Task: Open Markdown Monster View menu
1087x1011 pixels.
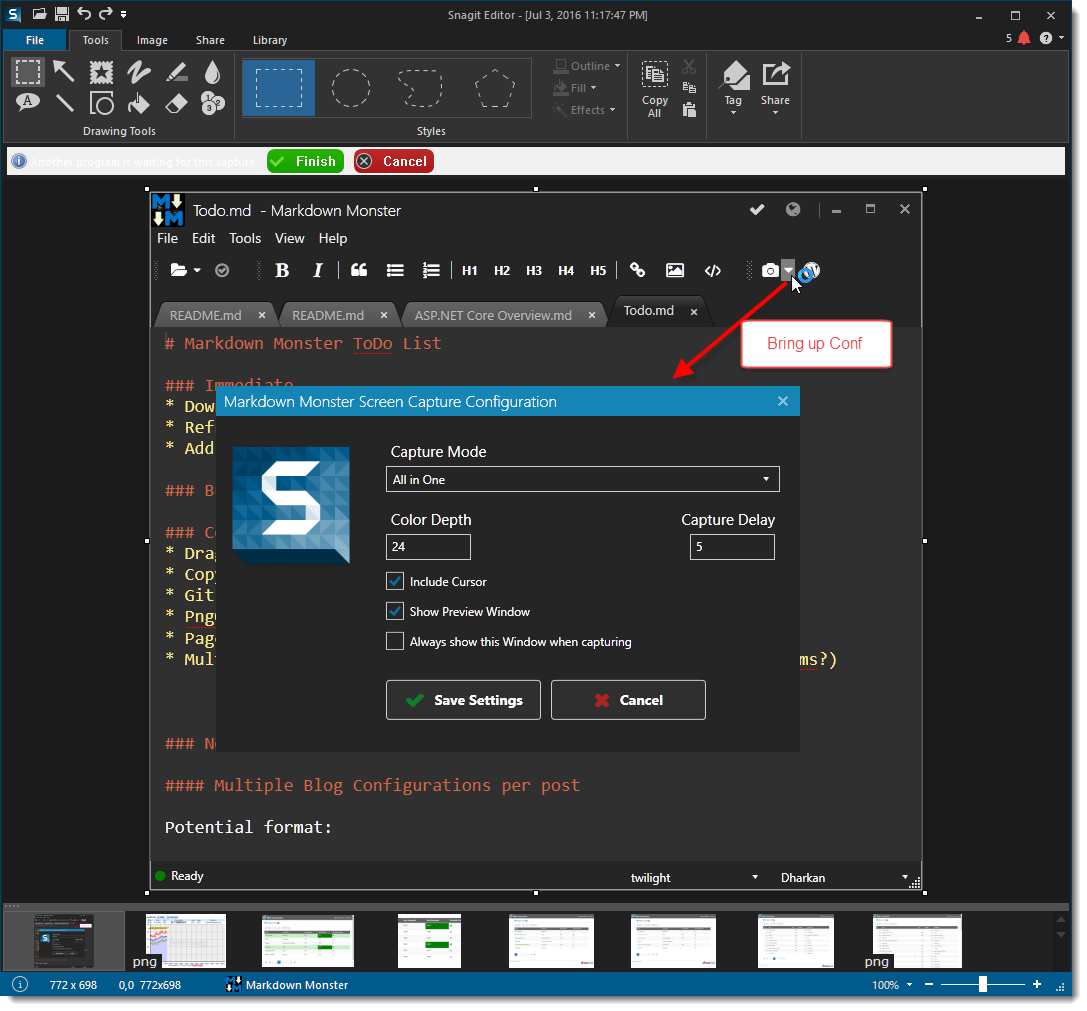Action: [x=289, y=238]
